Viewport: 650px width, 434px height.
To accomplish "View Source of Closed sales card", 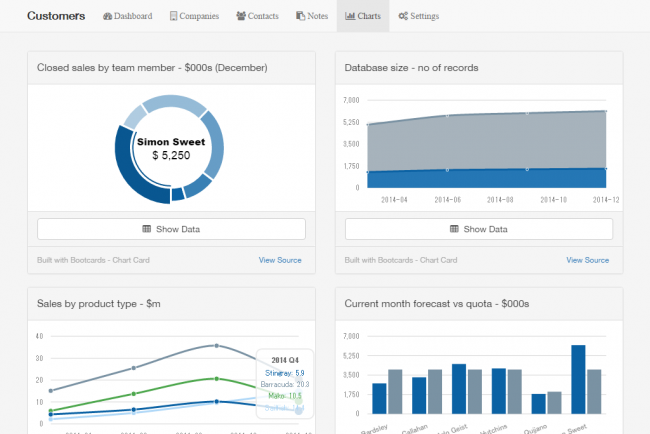I will (x=280, y=260).
